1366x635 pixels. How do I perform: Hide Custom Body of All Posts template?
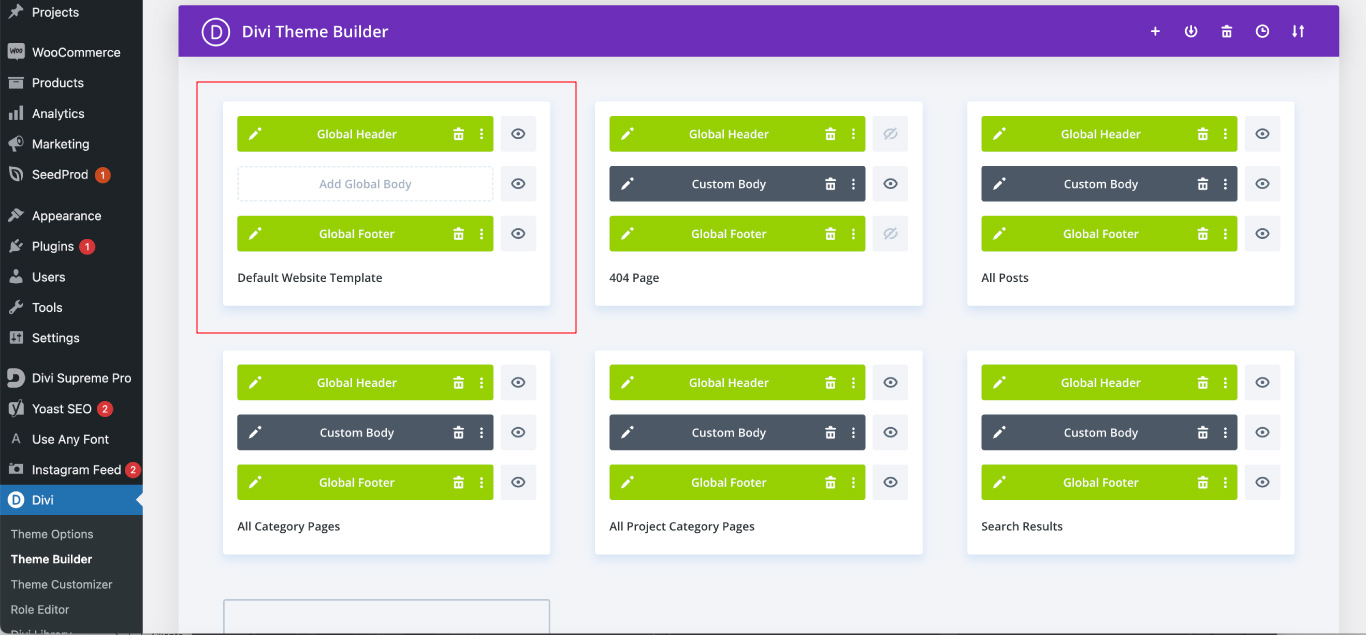[x=1262, y=184]
